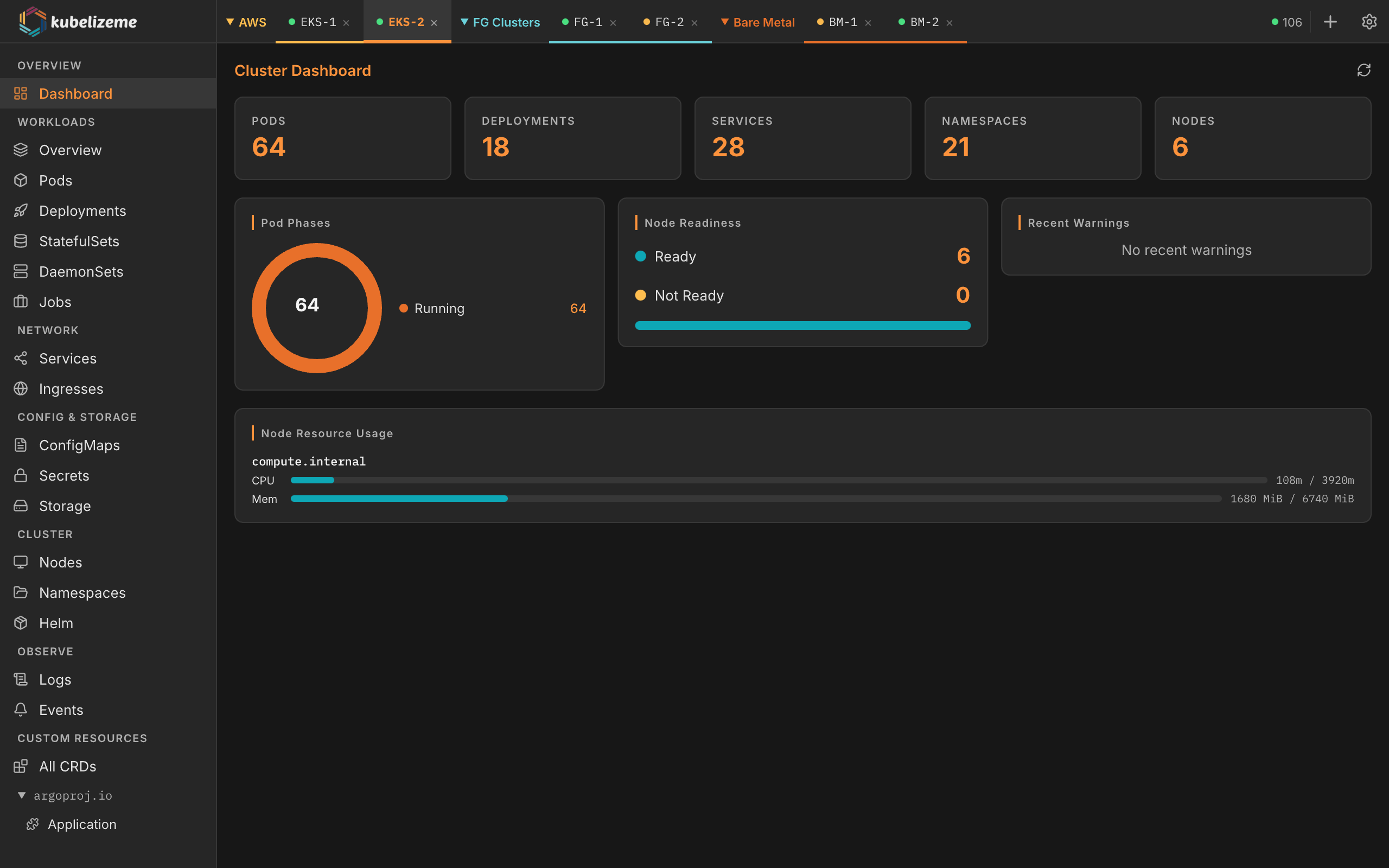Open the Application resource under argoproj.io
The image size is (1389, 868).
point(82,825)
